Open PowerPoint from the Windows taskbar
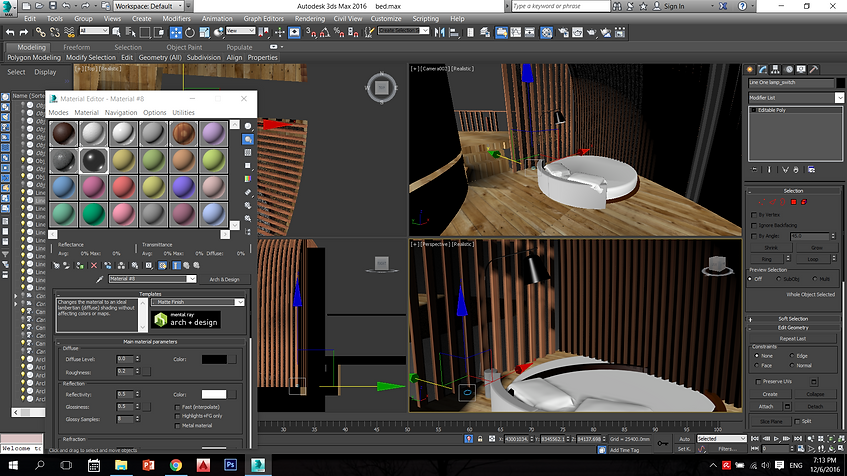The image size is (847, 476). (x=148, y=465)
